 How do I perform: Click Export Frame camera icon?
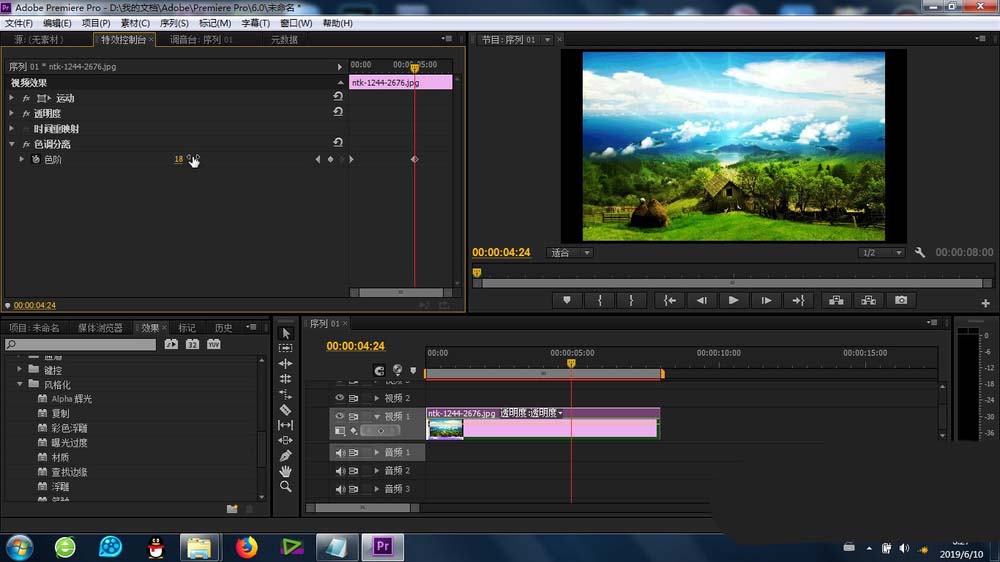[901, 300]
